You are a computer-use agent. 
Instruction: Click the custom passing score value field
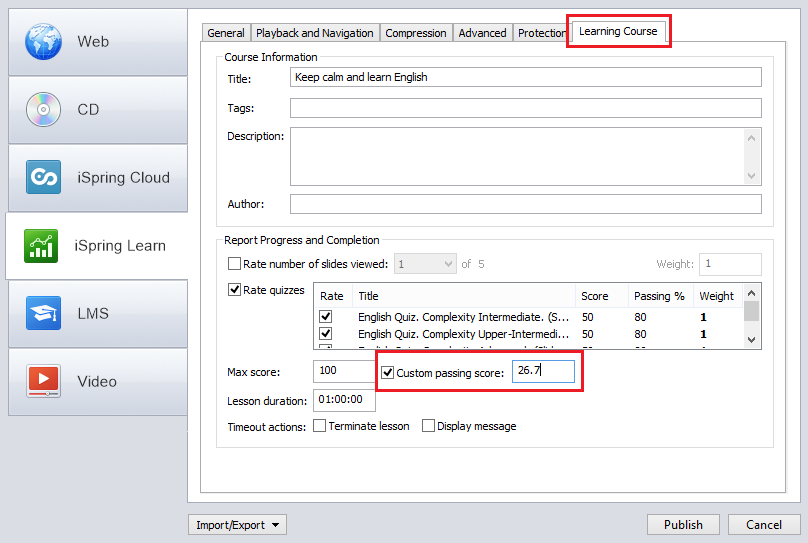pos(543,371)
